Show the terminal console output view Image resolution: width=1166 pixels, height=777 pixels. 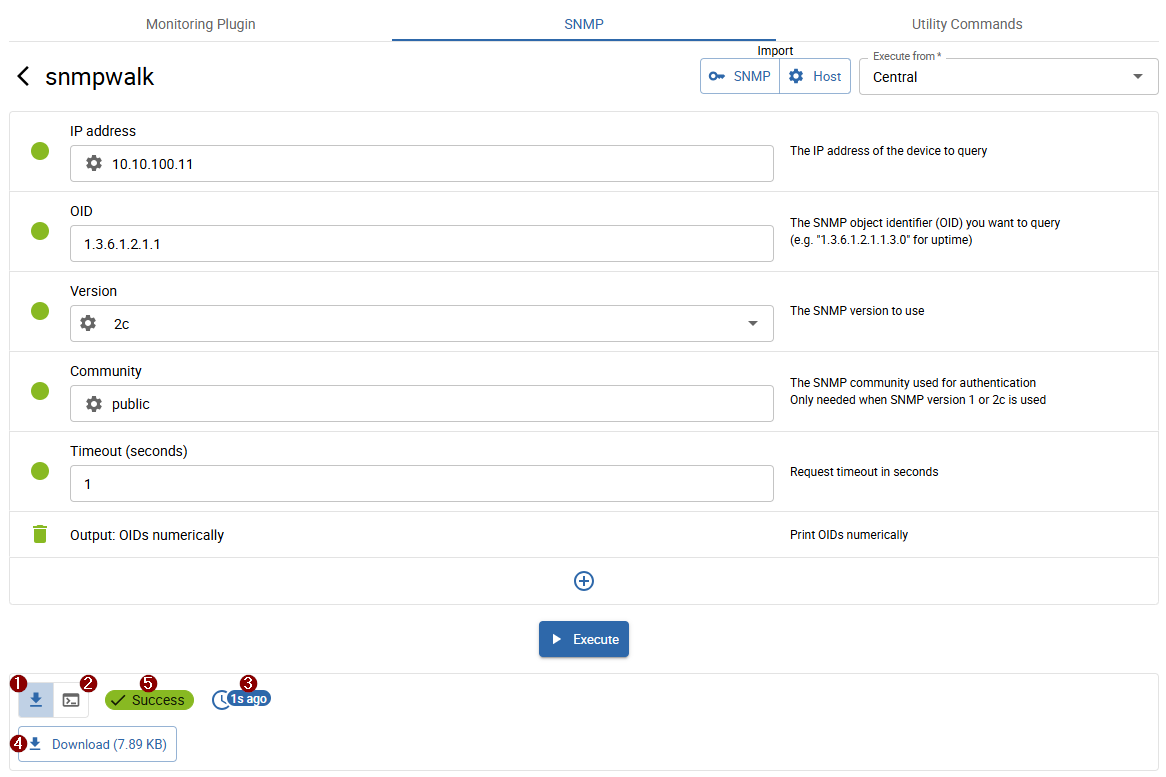[71, 700]
